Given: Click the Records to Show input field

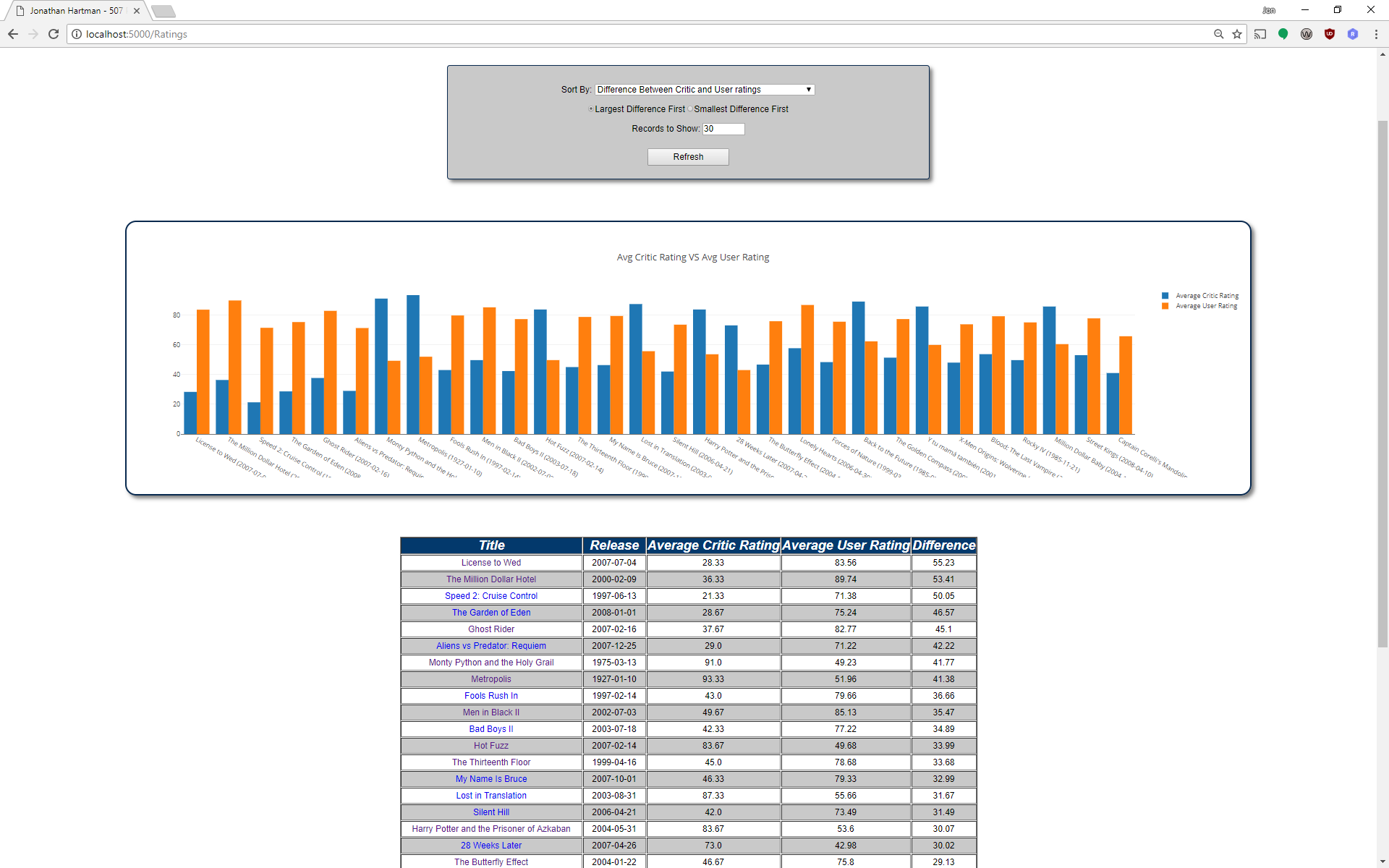Looking at the screenshot, I should pos(723,129).
